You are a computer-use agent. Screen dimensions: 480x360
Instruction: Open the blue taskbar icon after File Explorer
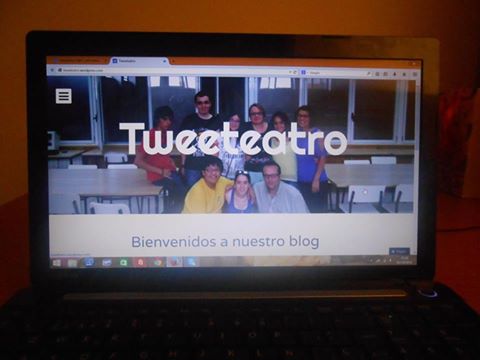click(x=89, y=263)
